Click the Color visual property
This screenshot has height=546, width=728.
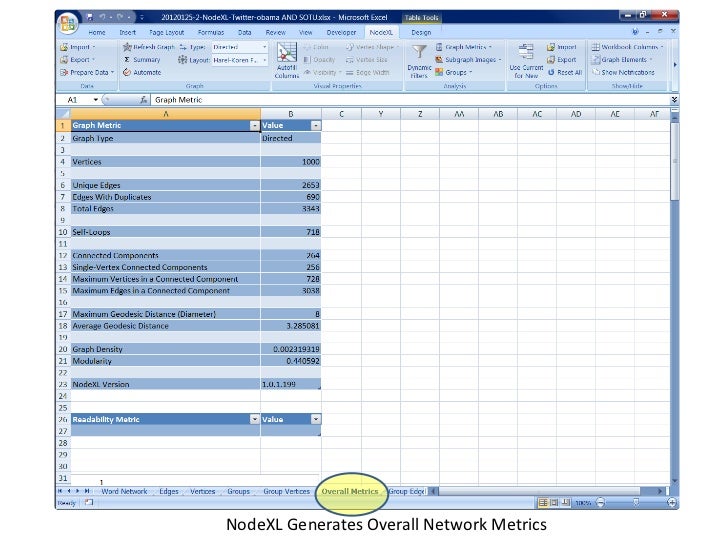pyautogui.click(x=316, y=47)
